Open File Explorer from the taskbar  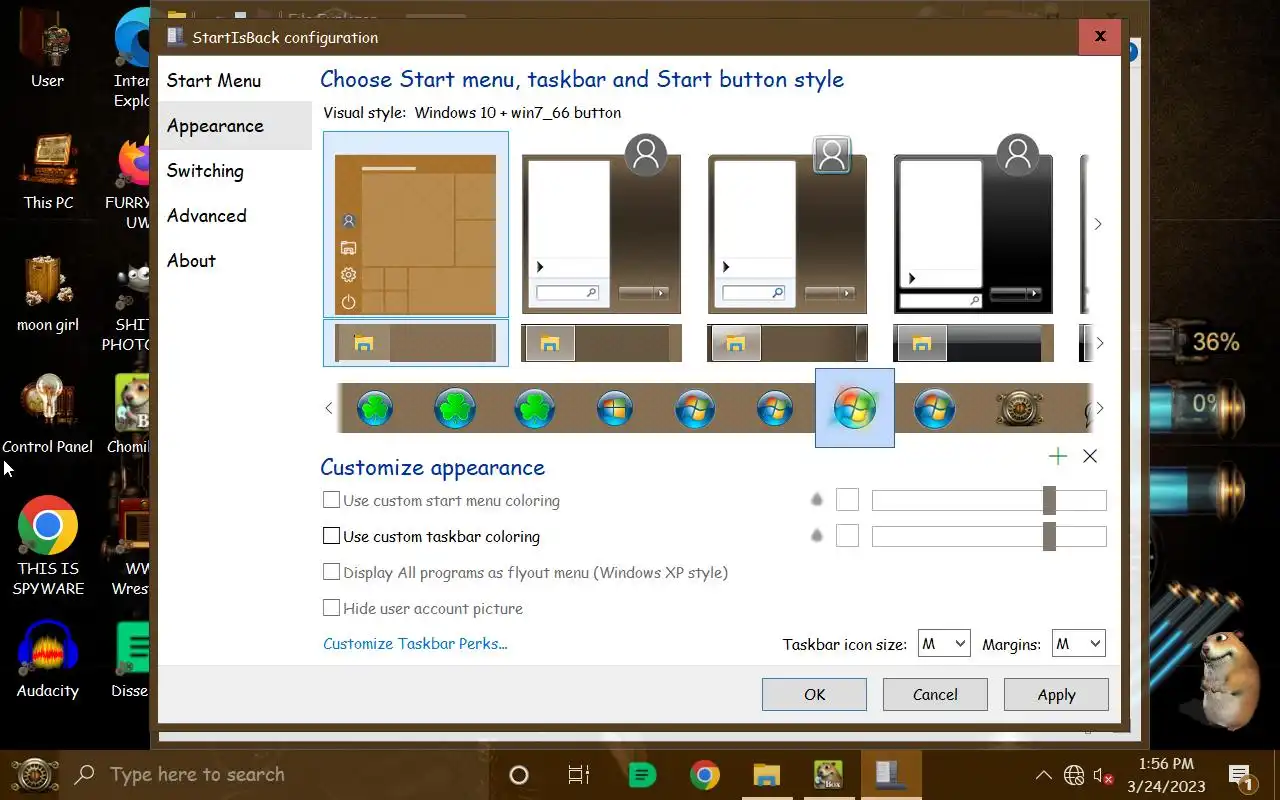click(766, 775)
